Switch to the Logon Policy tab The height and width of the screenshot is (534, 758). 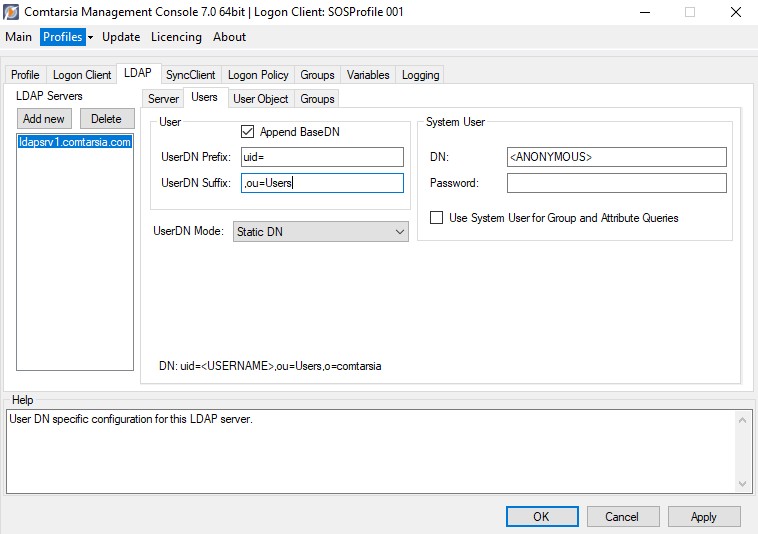click(x=258, y=75)
